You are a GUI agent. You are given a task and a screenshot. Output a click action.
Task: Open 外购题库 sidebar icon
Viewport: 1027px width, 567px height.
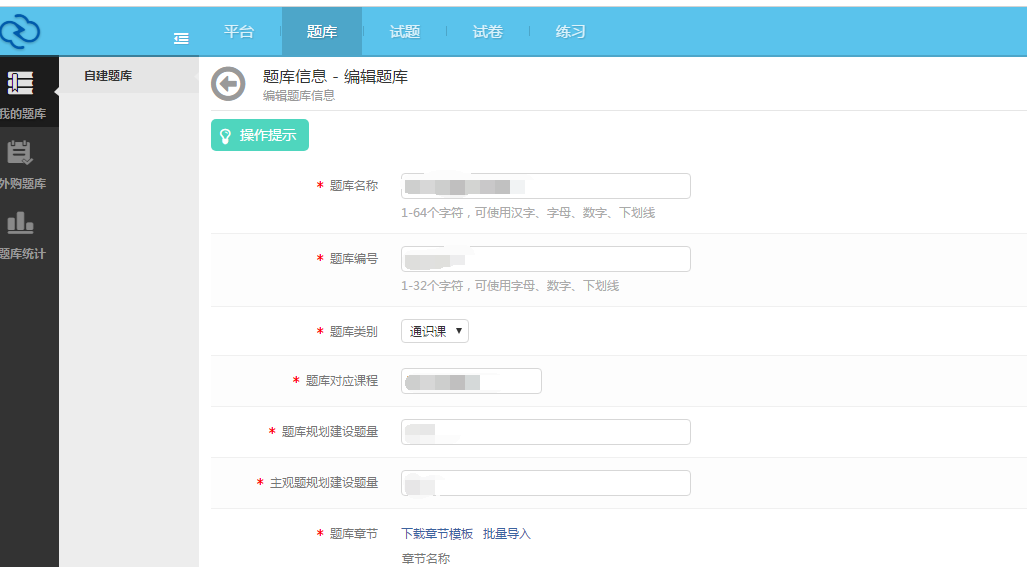click(x=20, y=153)
